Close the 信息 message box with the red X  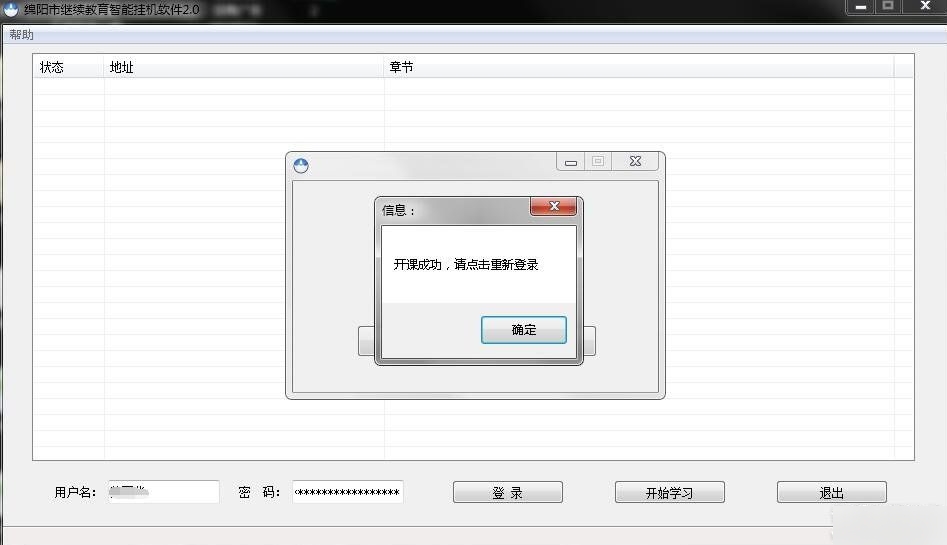554,206
